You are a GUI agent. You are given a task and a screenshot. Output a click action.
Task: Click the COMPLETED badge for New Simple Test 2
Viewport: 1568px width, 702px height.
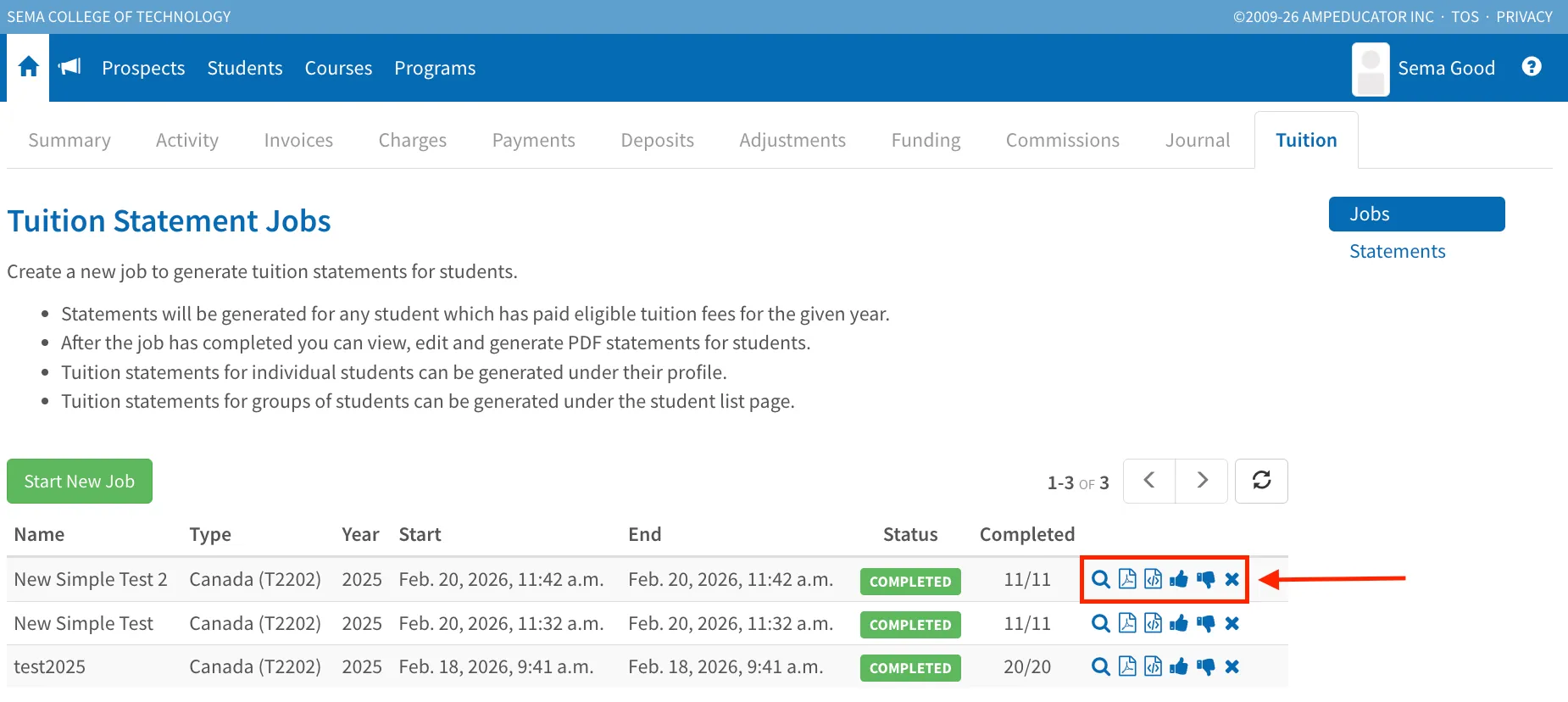[910, 582]
